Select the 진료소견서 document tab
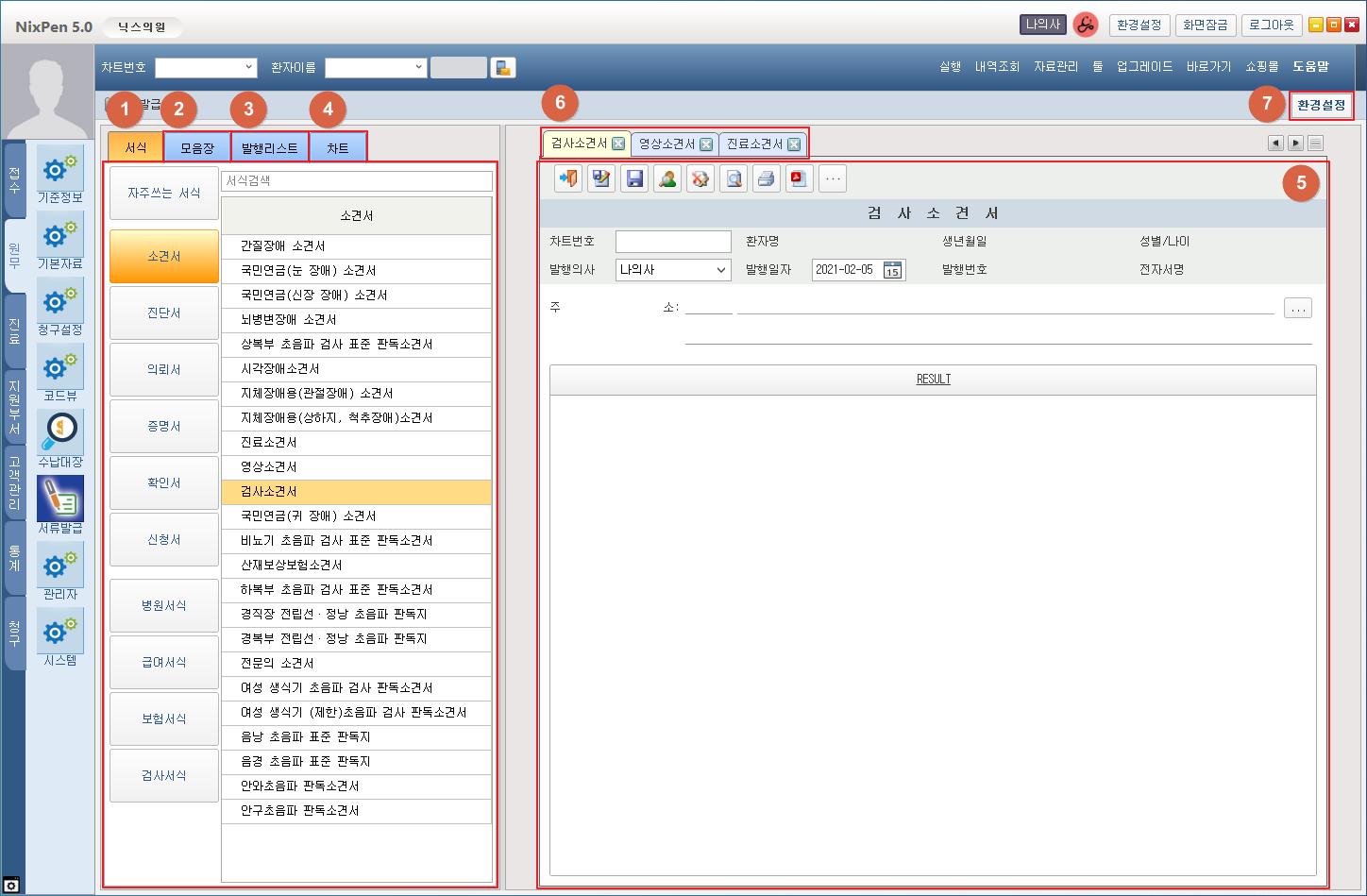The image size is (1367, 896). tap(754, 144)
